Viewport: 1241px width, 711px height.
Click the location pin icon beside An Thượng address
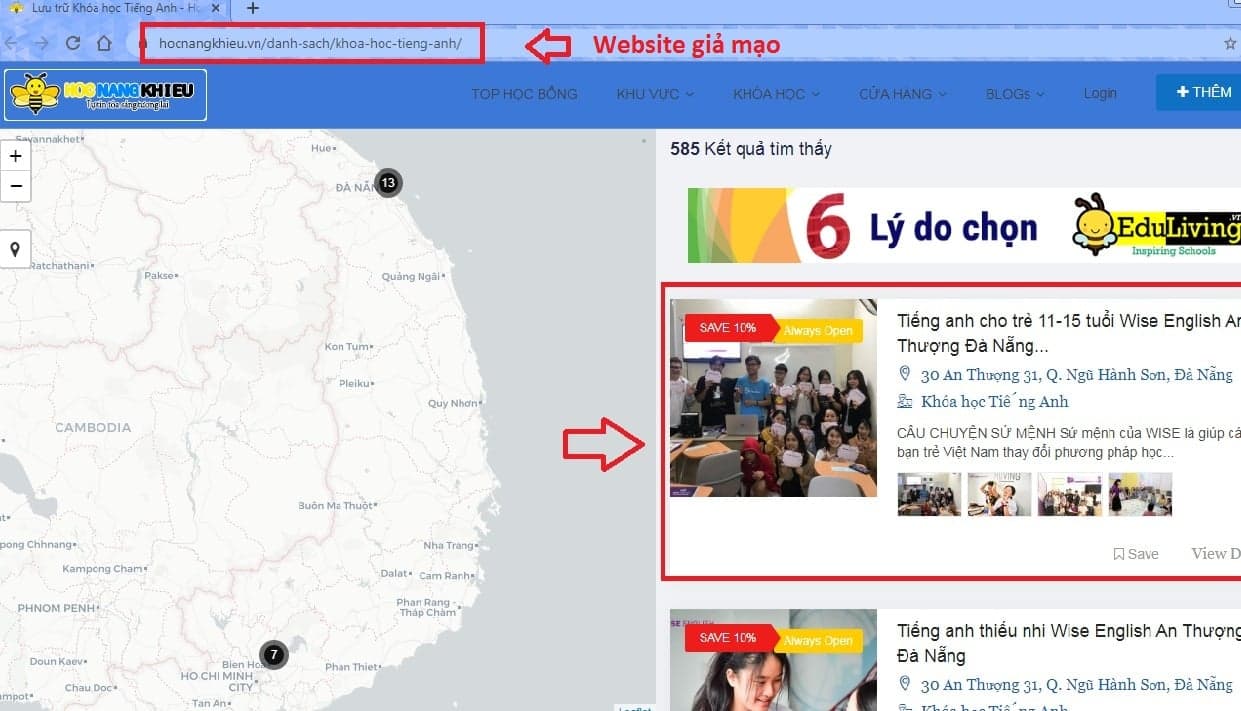point(905,374)
